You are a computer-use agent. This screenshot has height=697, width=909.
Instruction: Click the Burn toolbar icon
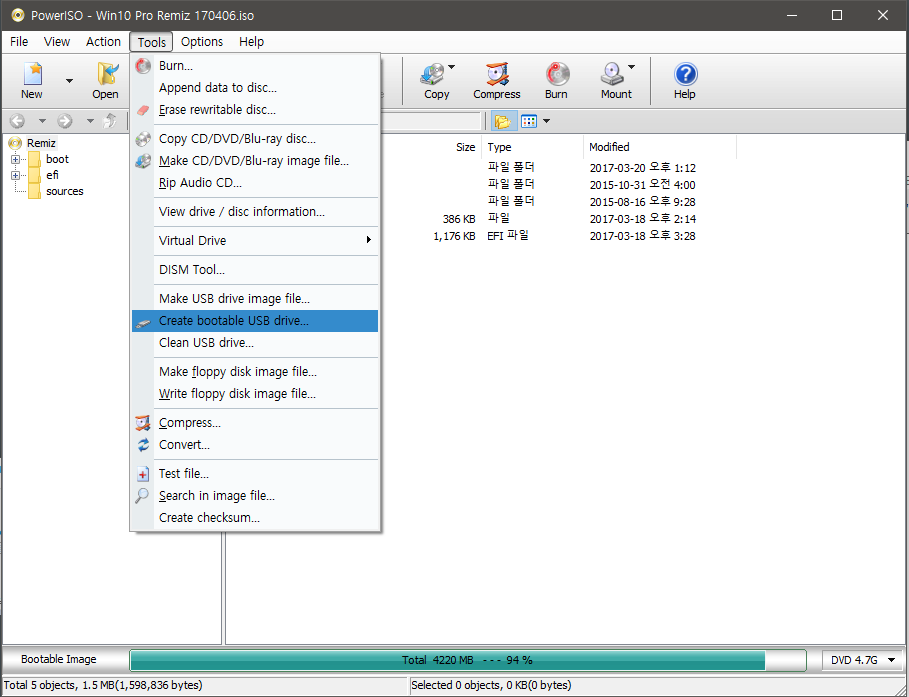tap(556, 80)
